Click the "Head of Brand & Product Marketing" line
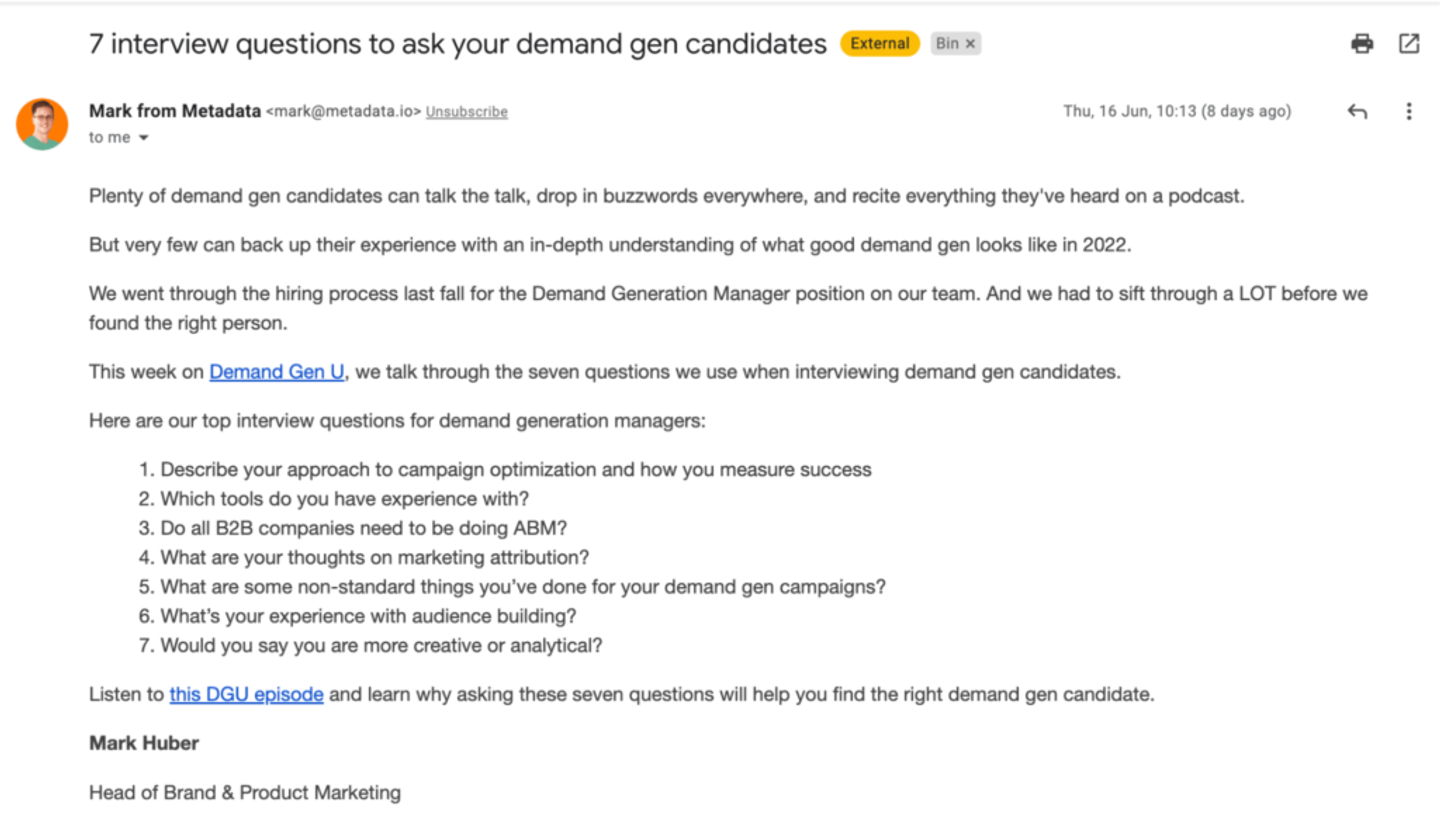The image size is (1440, 824). coord(244,792)
